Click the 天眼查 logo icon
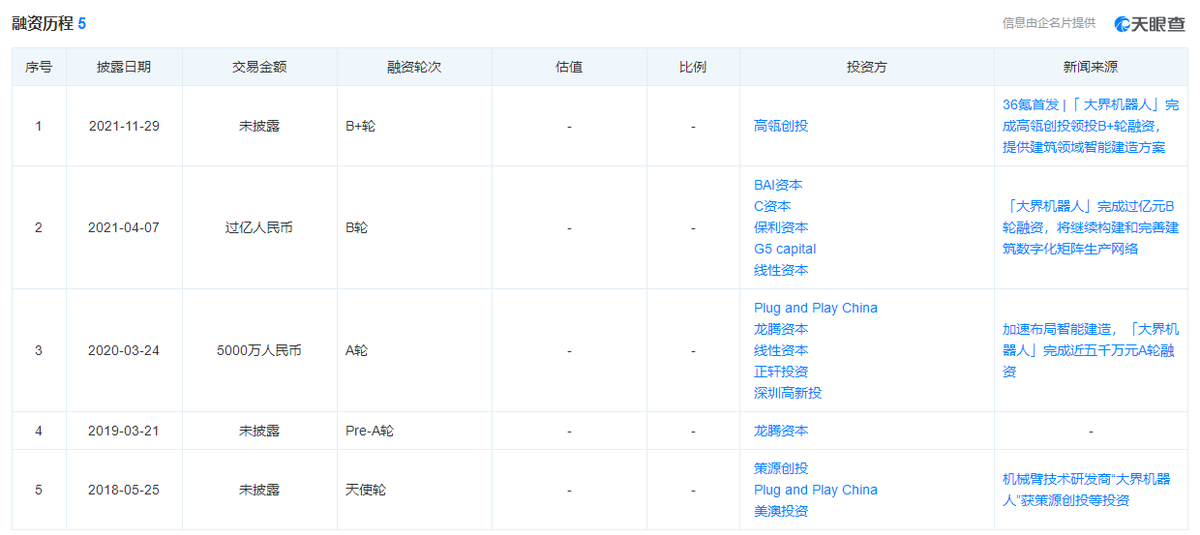 (1123, 23)
